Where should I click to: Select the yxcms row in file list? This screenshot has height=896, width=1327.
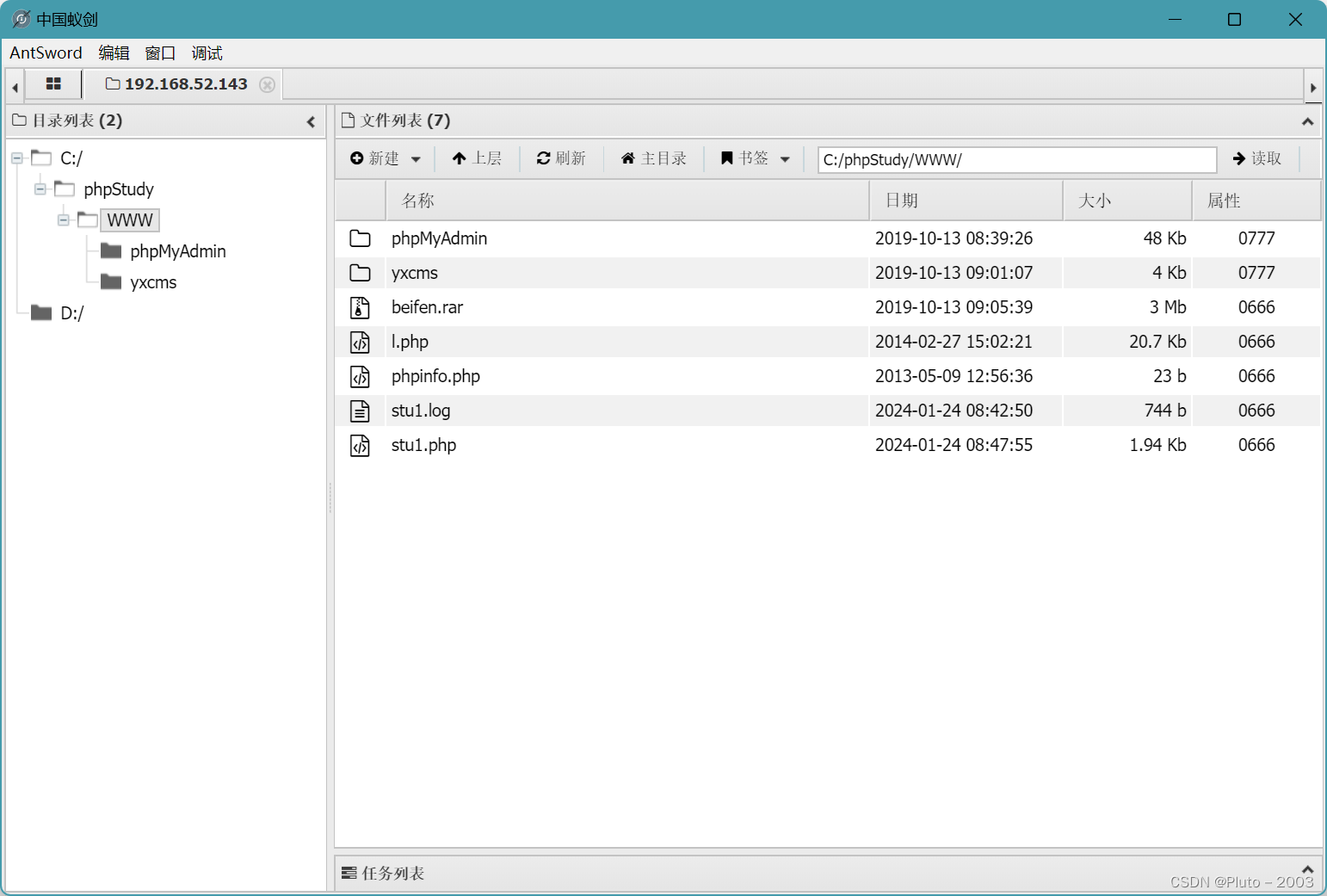click(x=828, y=273)
